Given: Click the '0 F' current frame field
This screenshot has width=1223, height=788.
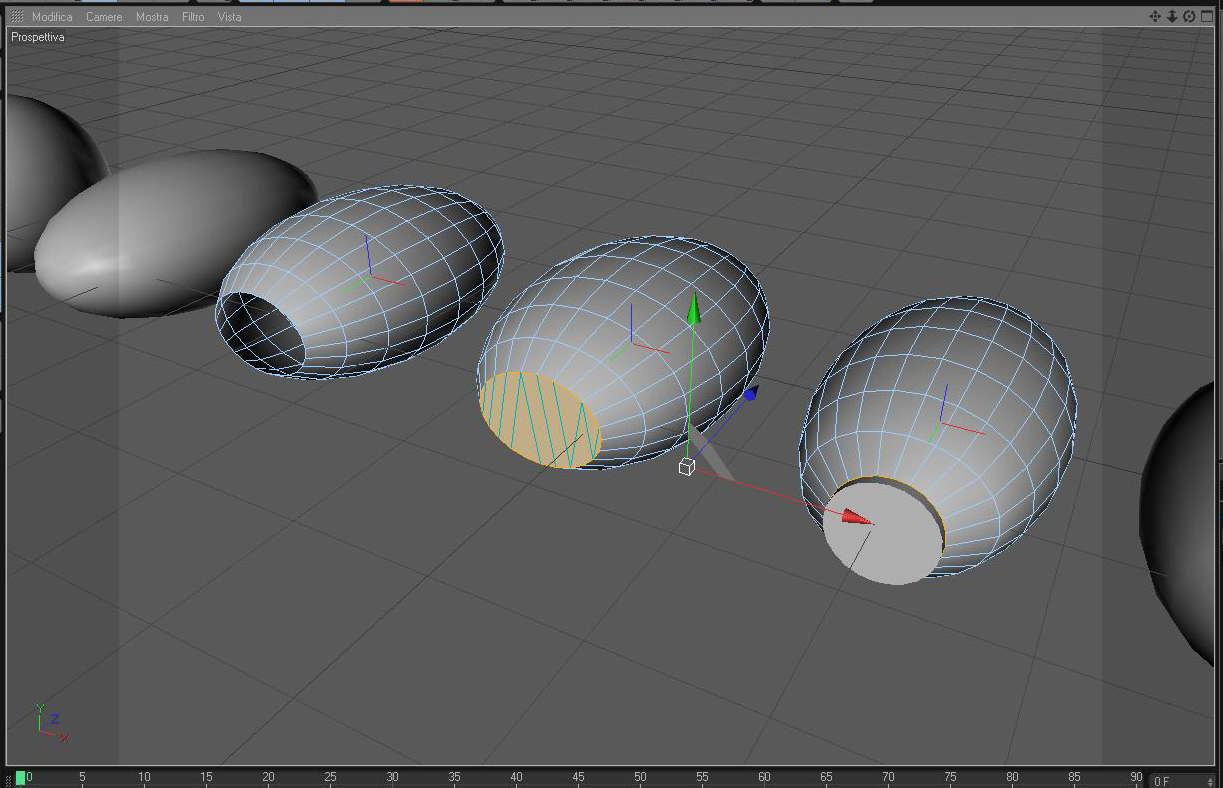Looking at the screenshot, I should click(x=1180, y=780).
